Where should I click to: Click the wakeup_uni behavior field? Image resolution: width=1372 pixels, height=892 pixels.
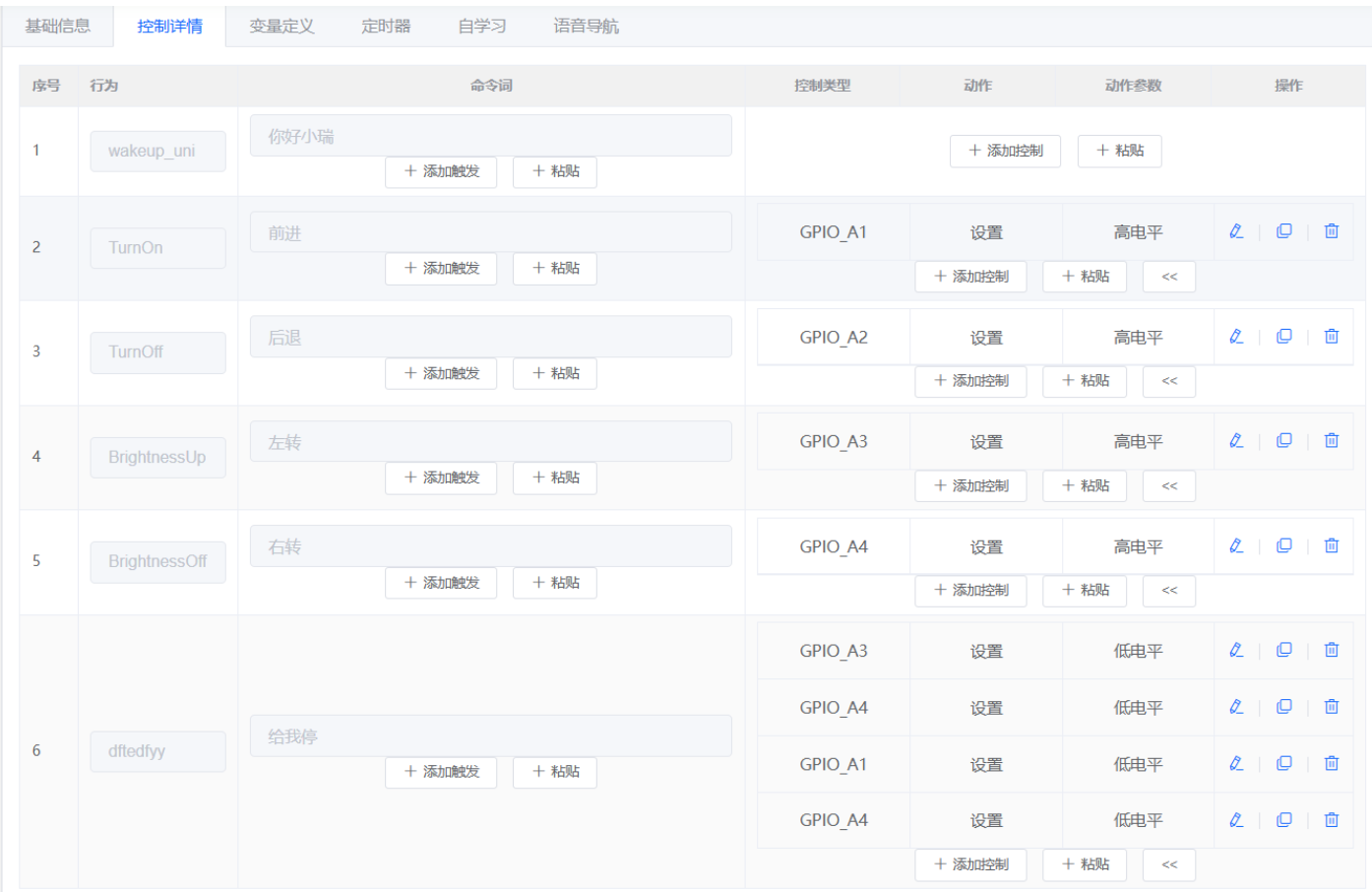[x=158, y=151]
